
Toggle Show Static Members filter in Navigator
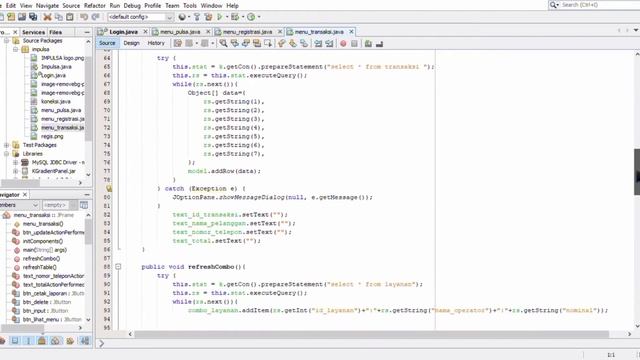(x=29, y=340)
